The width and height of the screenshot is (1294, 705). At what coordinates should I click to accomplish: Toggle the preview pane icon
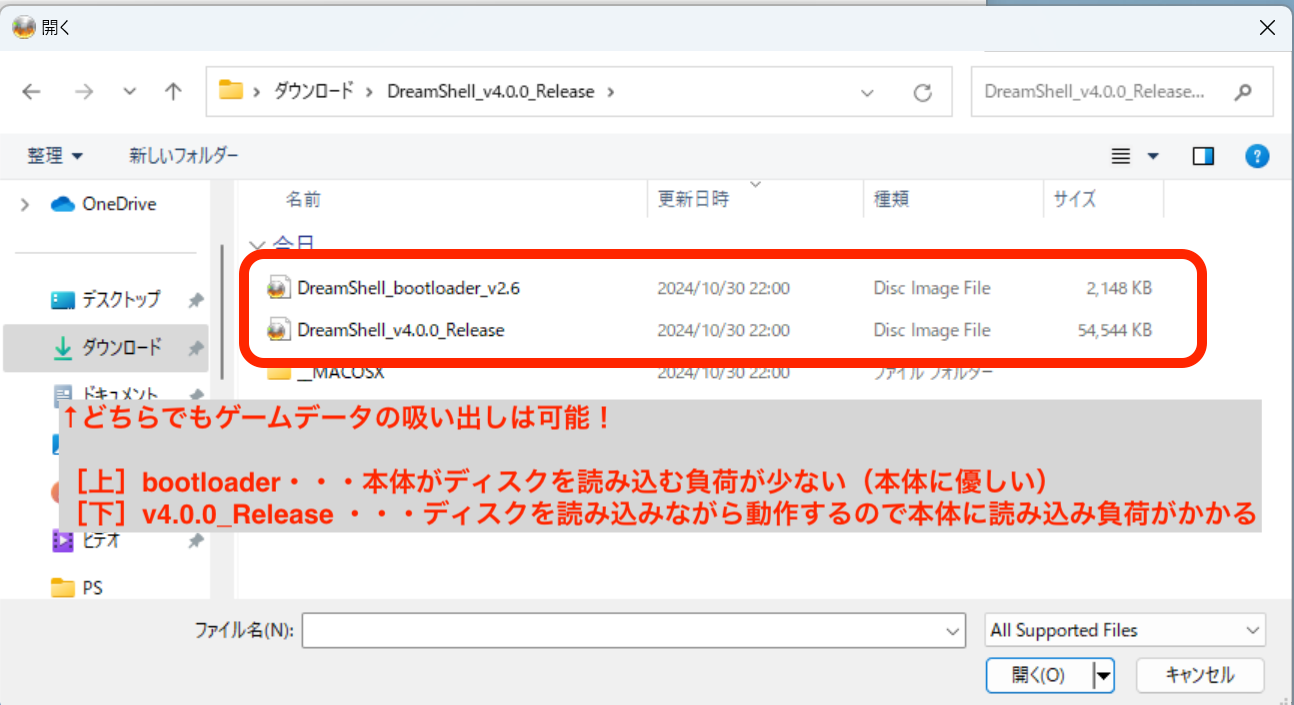1203,156
